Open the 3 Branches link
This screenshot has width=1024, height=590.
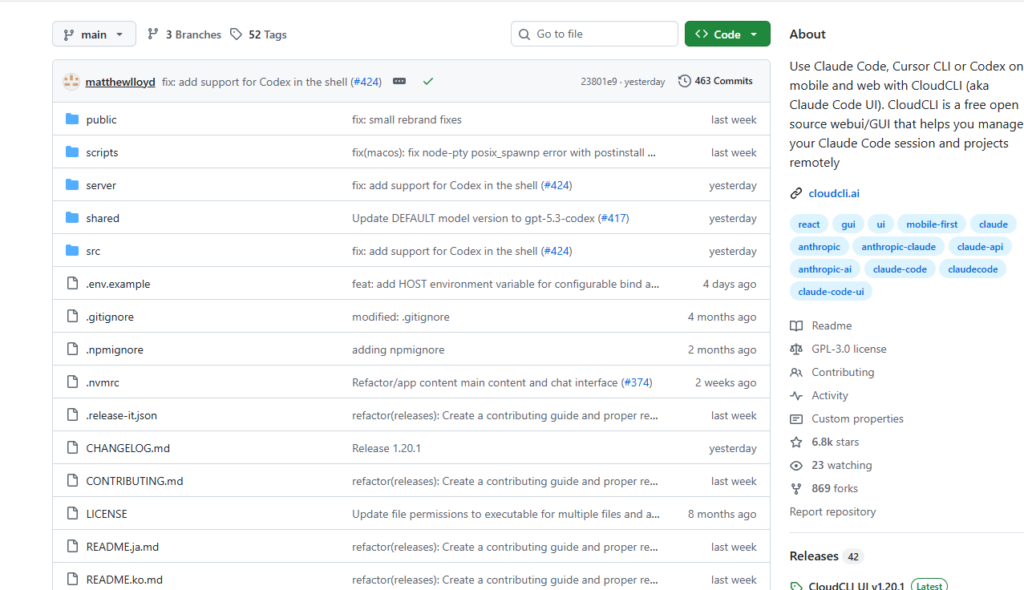[184, 34]
